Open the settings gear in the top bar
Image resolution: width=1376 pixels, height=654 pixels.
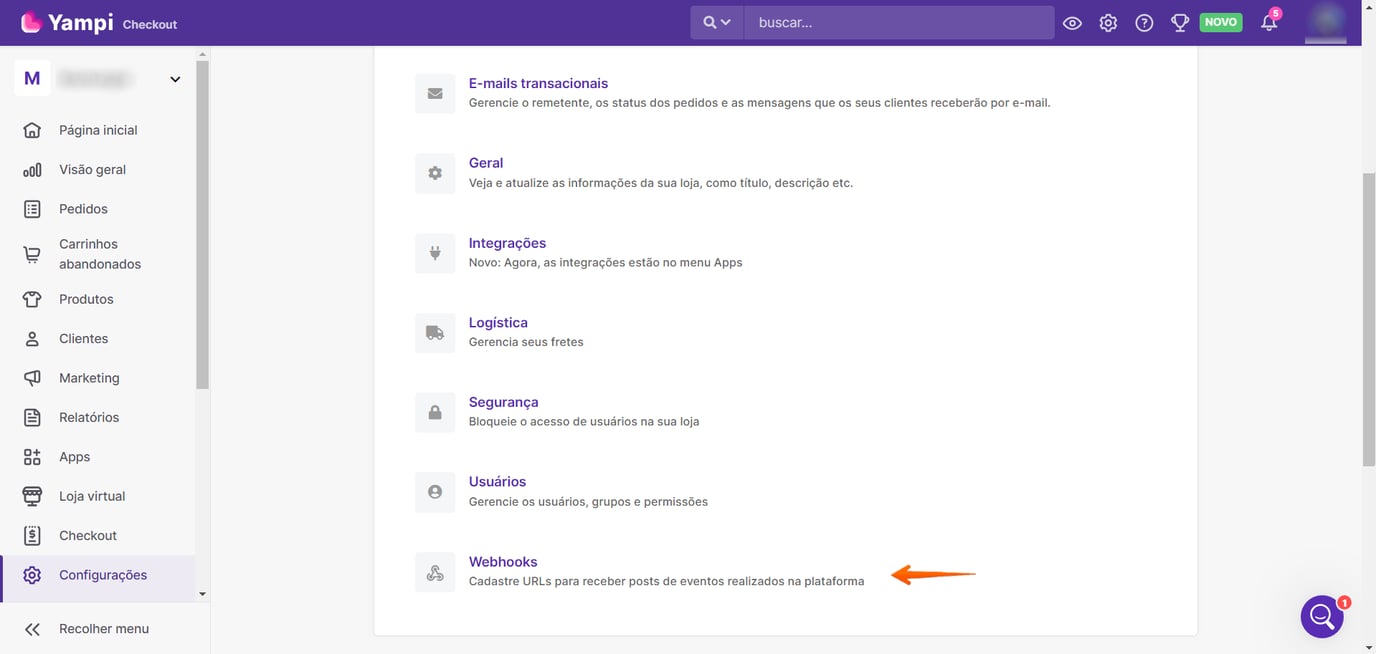tap(1108, 21)
